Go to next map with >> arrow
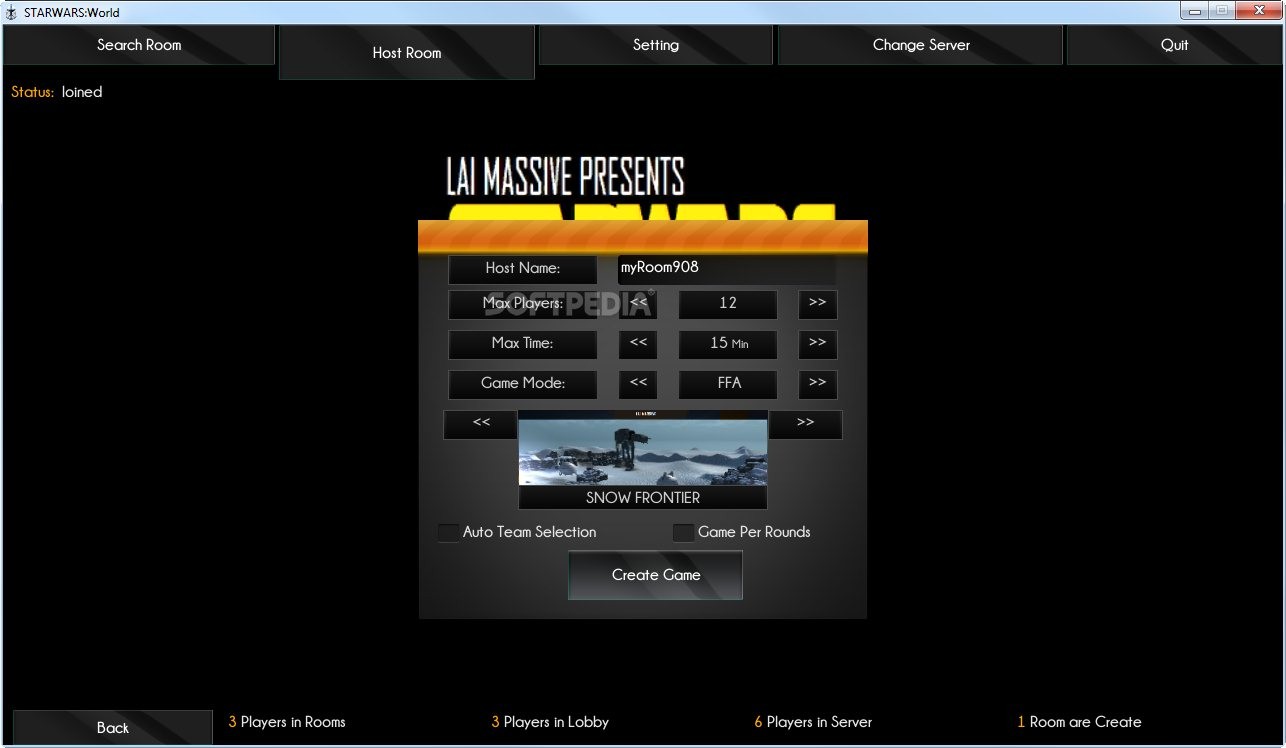 pyautogui.click(x=805, y=424)
